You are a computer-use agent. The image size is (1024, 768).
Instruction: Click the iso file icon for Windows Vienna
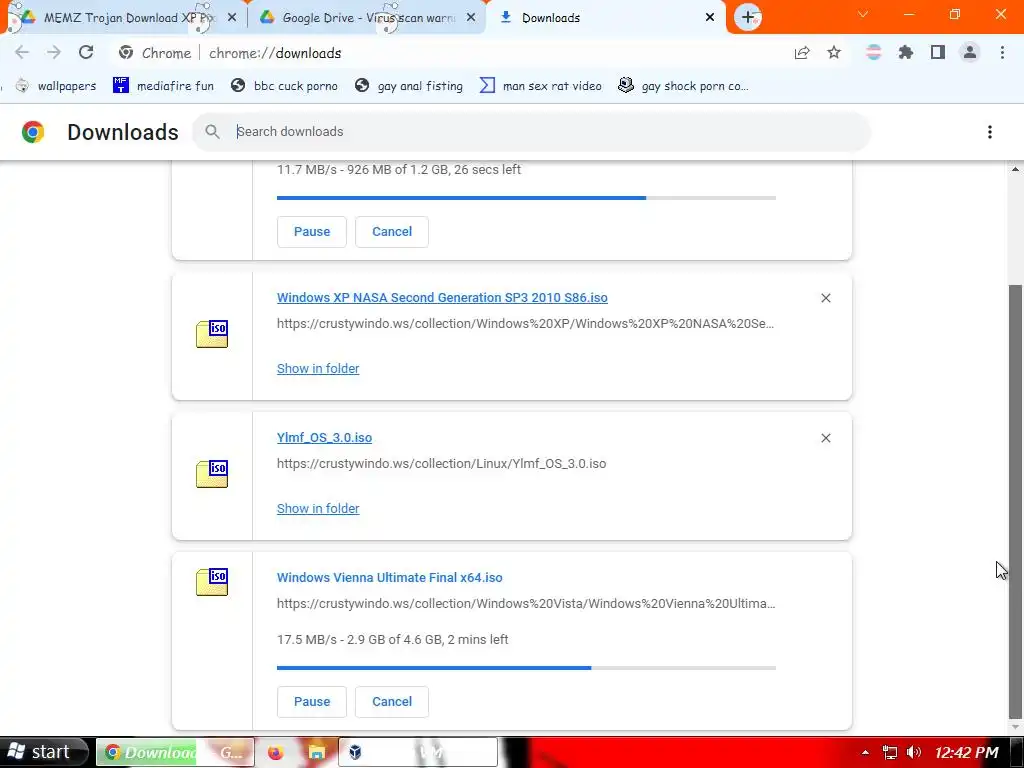click(212, 582)
